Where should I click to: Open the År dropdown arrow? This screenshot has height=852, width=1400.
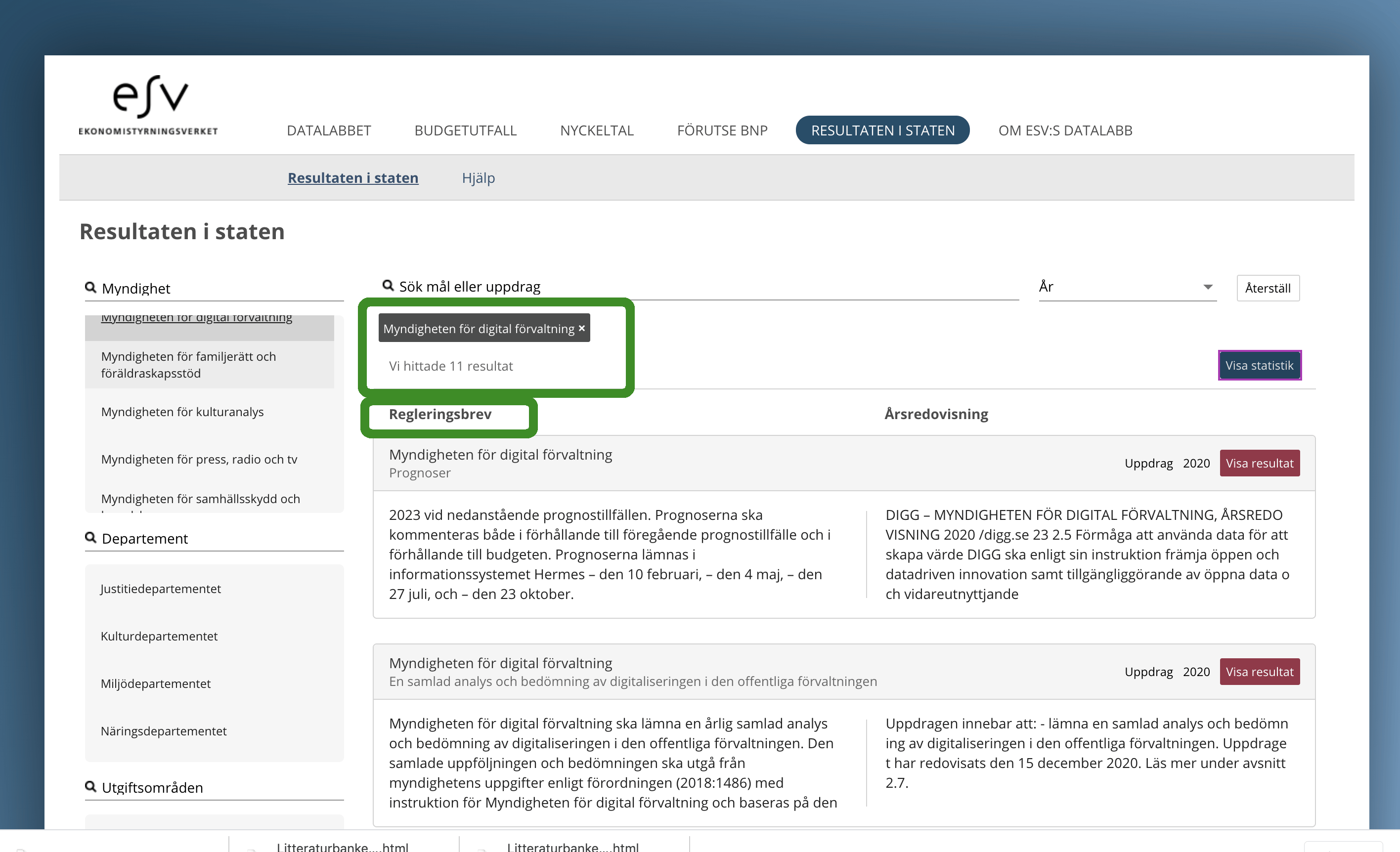[1208, 287]
